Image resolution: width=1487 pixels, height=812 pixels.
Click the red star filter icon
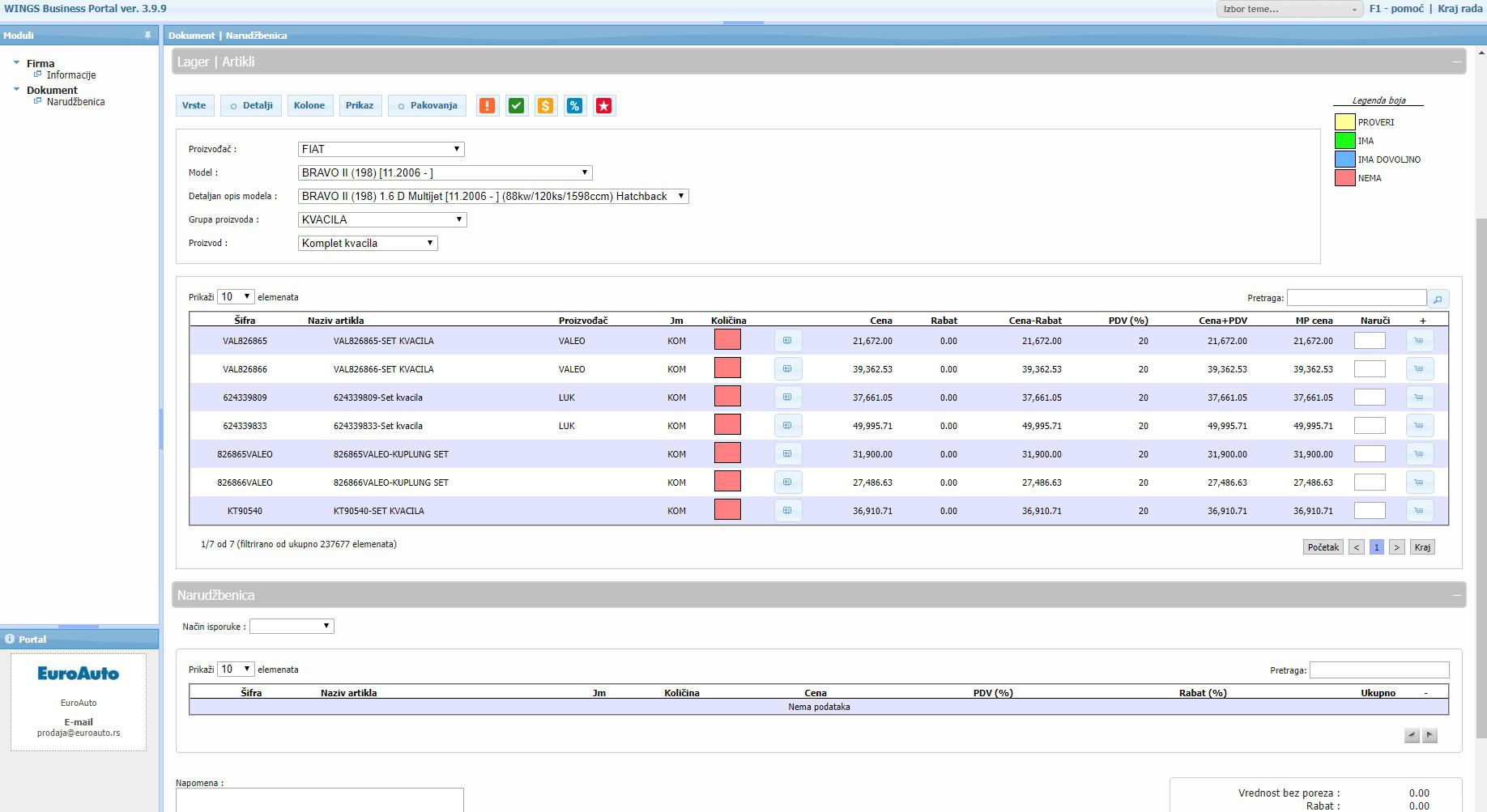(604, 106)
